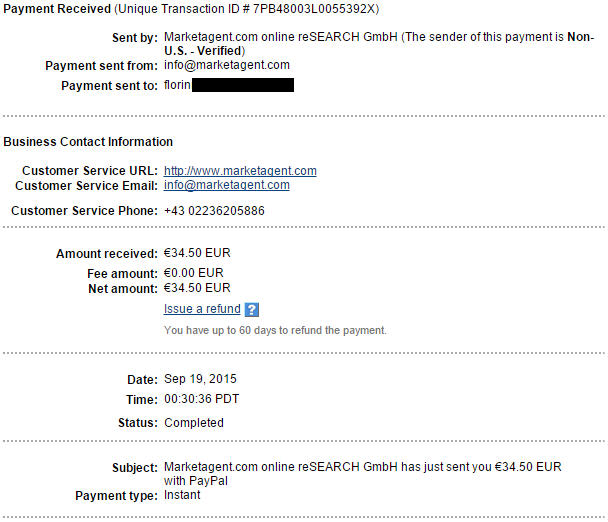Click the Payment sent from email address

(227, 65)
